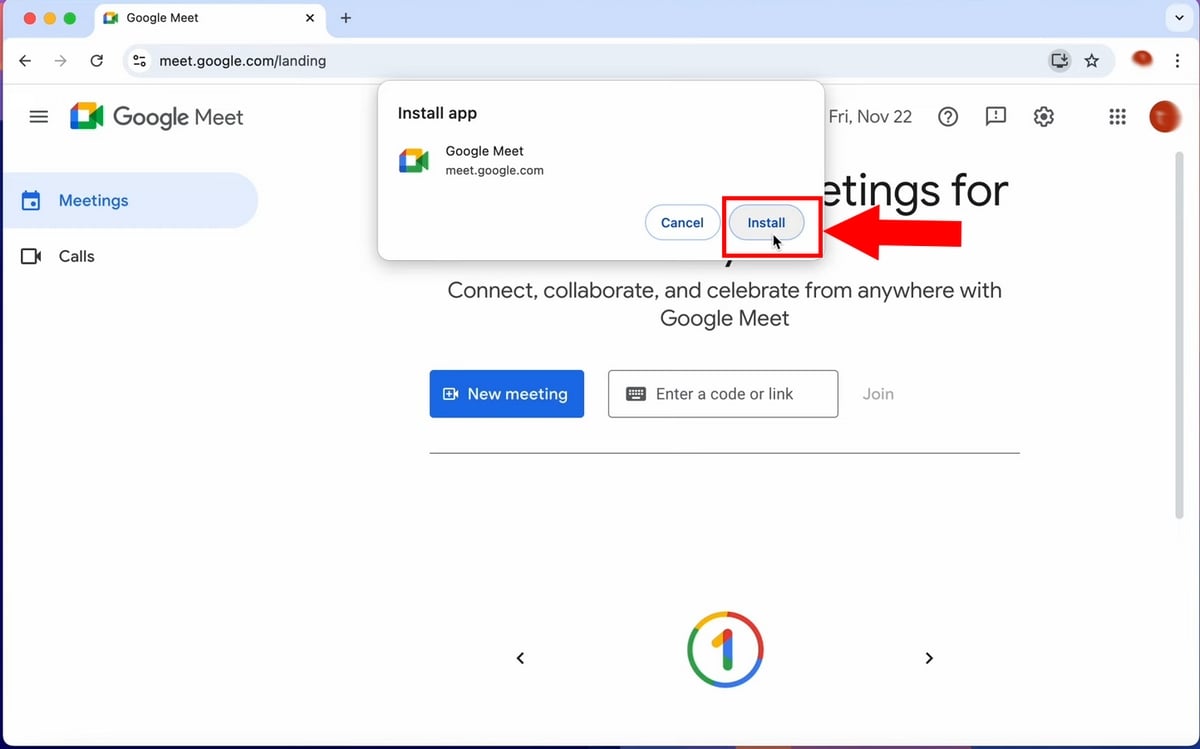Open the Report a problem feedback icon
Image resolution: width=1200 pixels, height=749 pixels.
(x=996, y=117)
